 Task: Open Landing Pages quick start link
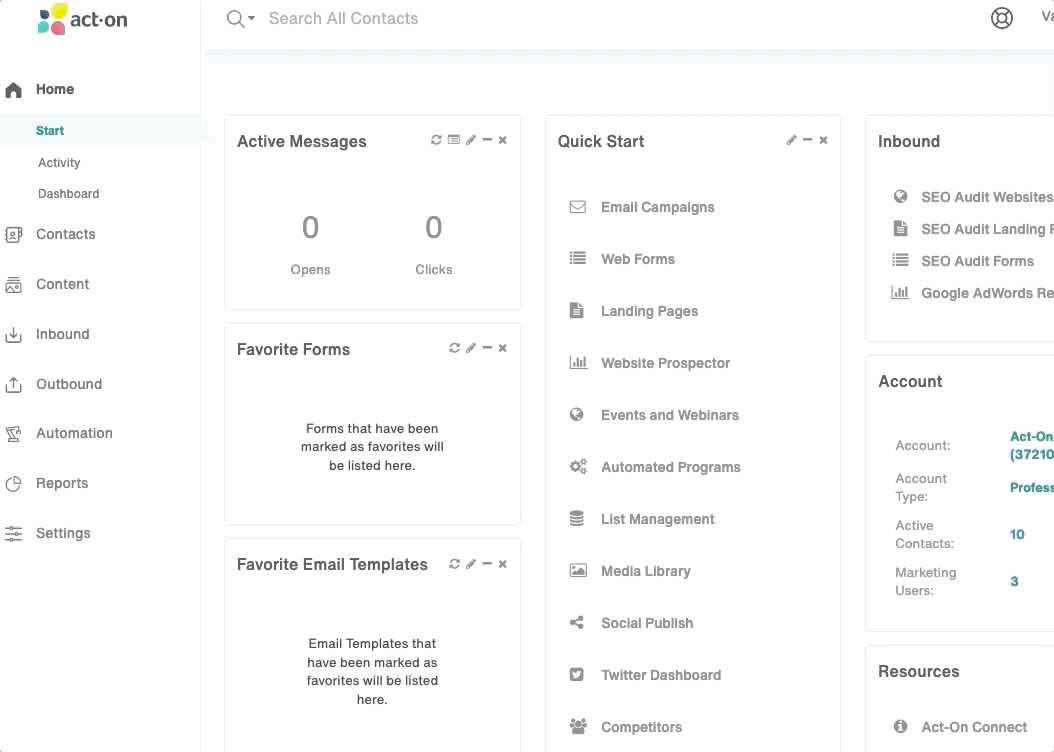(x=649, y=311)
